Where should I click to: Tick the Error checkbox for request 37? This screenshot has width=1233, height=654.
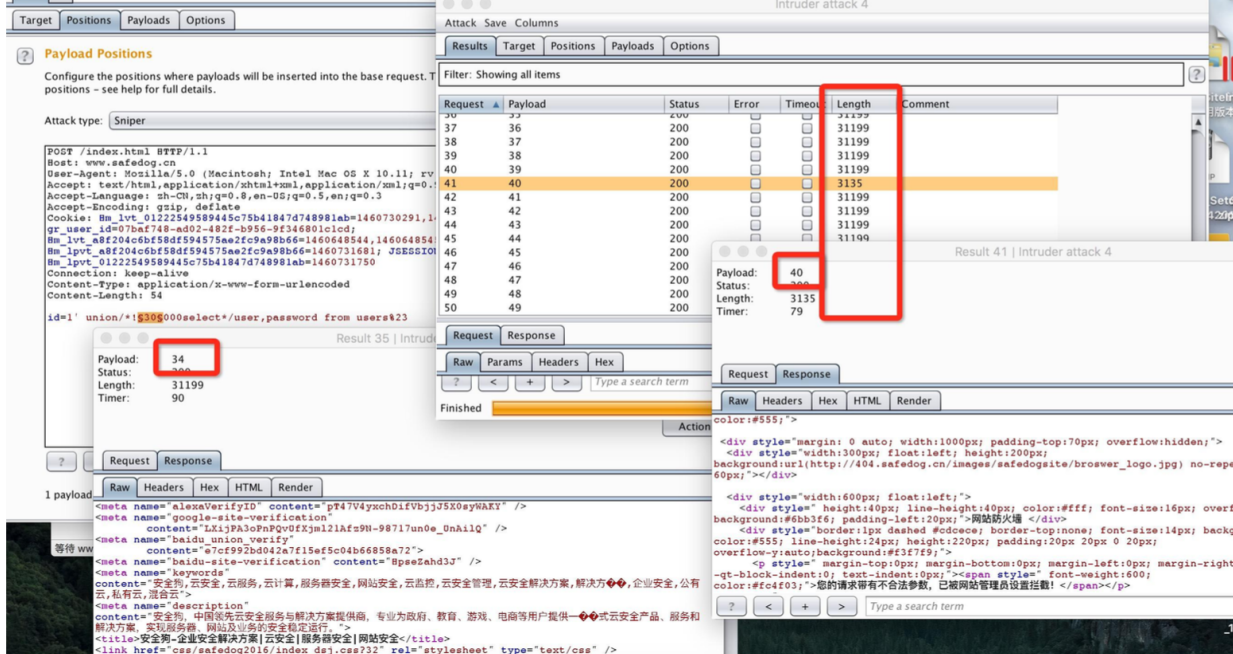tap(755, 128)
